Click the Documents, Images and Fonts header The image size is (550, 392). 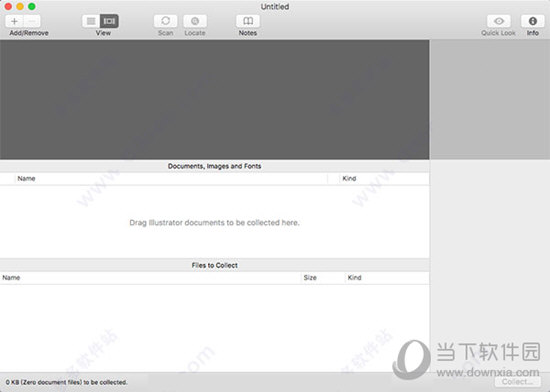(215, 166)
